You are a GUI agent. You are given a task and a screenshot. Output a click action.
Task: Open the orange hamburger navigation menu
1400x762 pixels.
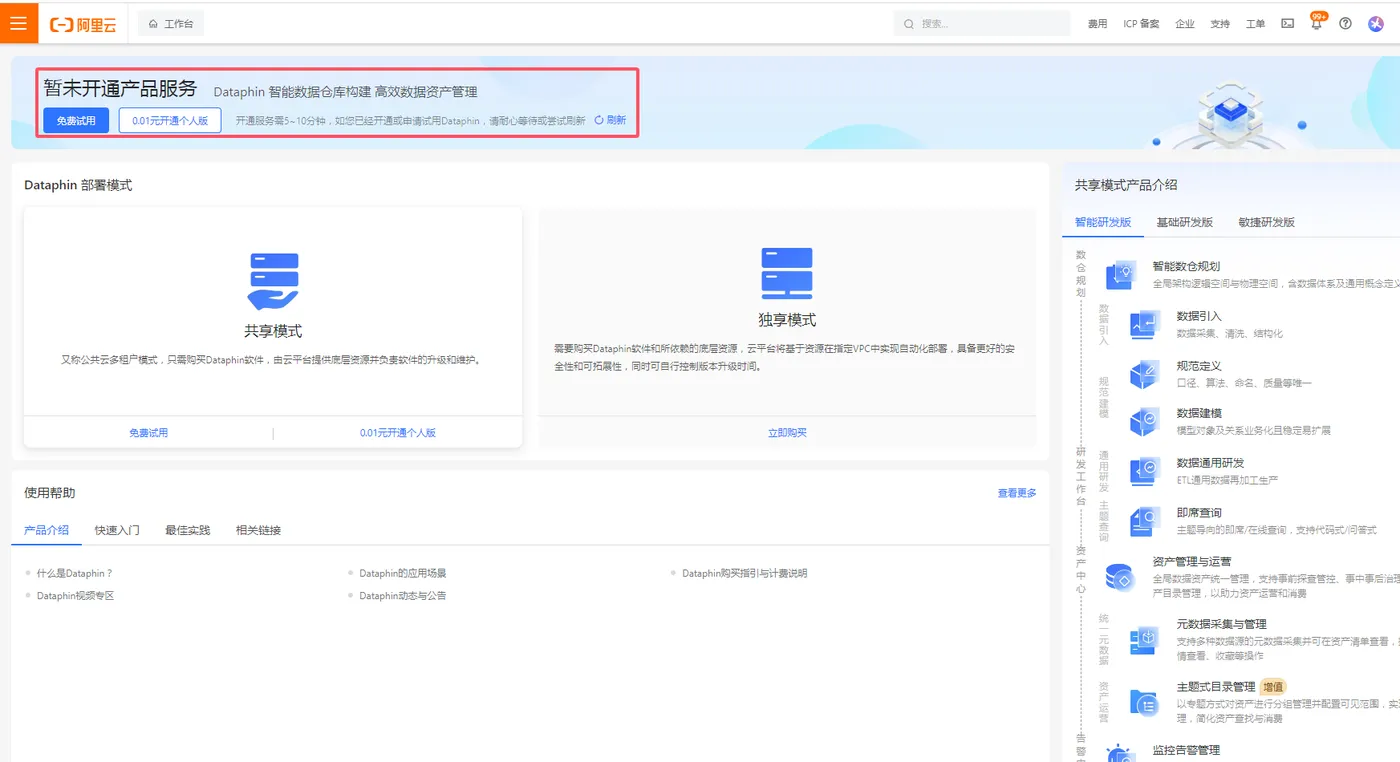click(19, 23)
